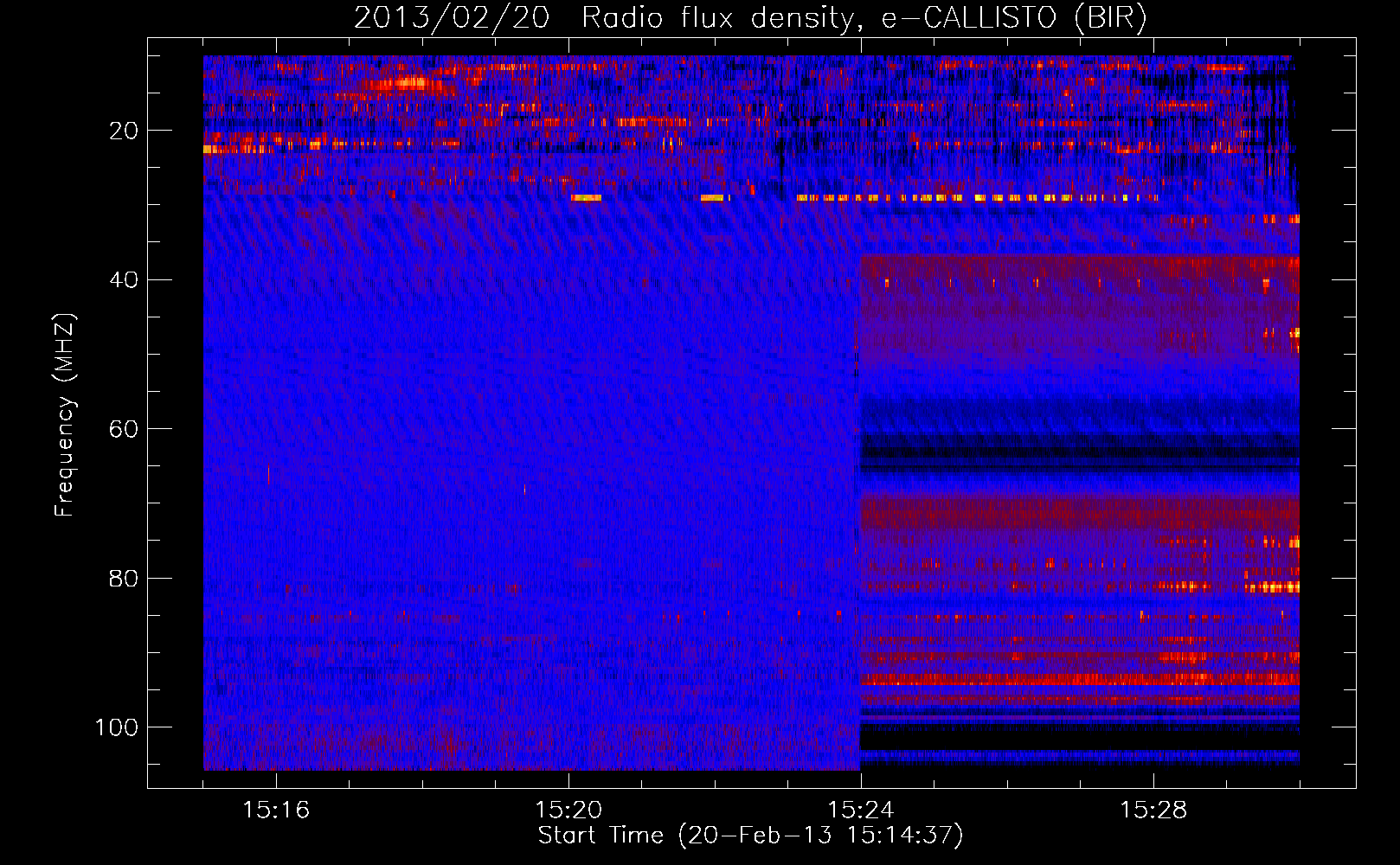
Task: Click the 80 MHz frequency tick label
Action: click(x=124, y=578)
